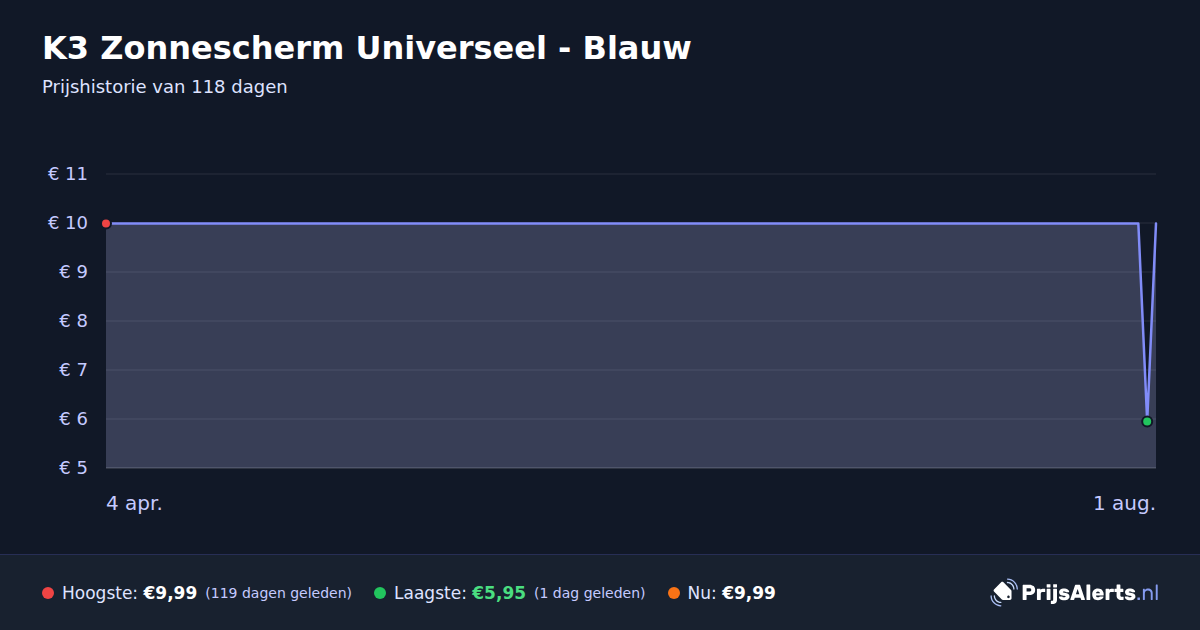1200x630 pixels.
Task: Click the title K3 Zonnescherm Universeel - Blauw
Action: click(x=367, y=48)
